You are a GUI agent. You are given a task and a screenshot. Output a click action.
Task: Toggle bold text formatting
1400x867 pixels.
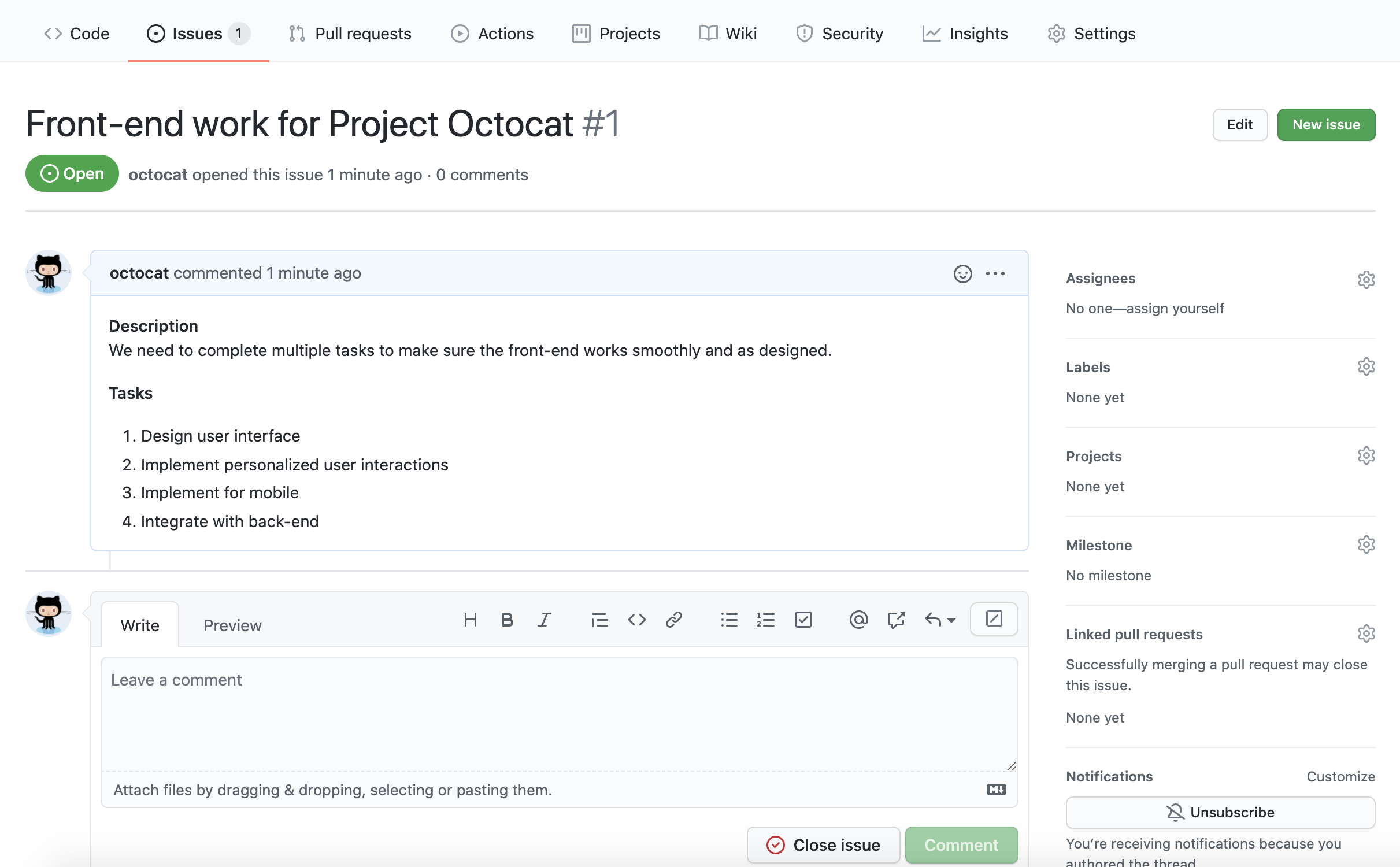[x=506, y=618]
